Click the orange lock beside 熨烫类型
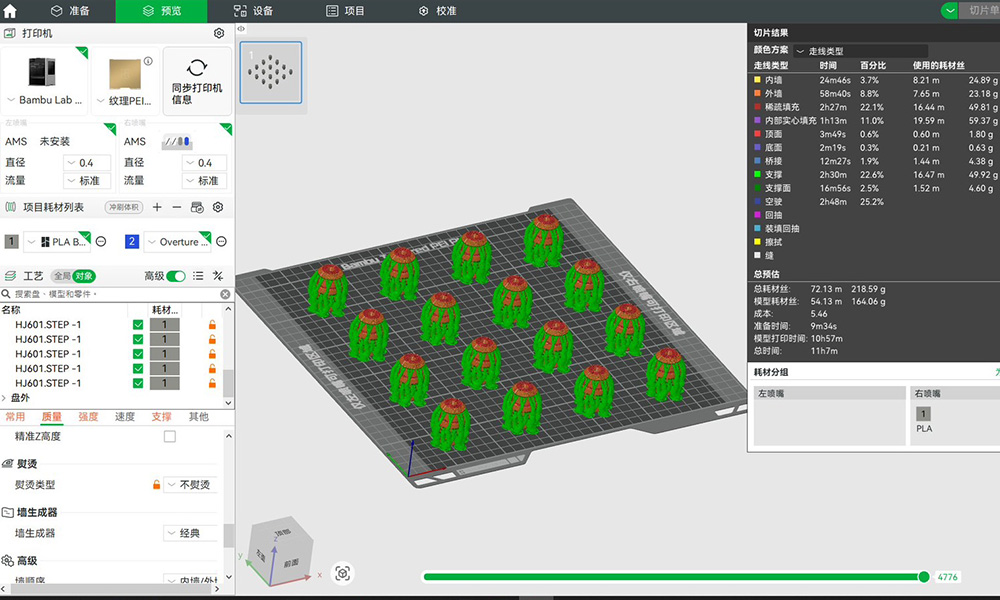Screen dimensions: 1000x600 (156, 485)
